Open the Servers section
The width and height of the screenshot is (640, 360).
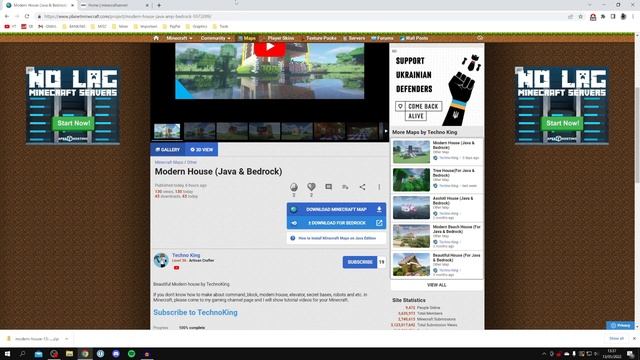(354, 38)
